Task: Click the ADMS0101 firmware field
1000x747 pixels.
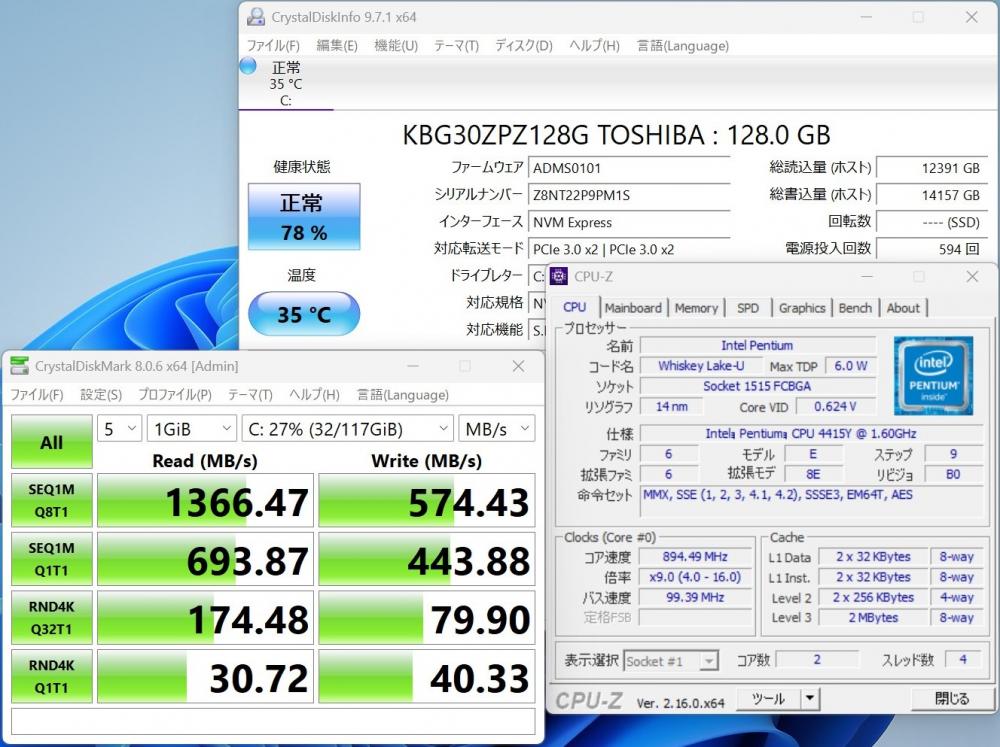Action: click(629, 168)
